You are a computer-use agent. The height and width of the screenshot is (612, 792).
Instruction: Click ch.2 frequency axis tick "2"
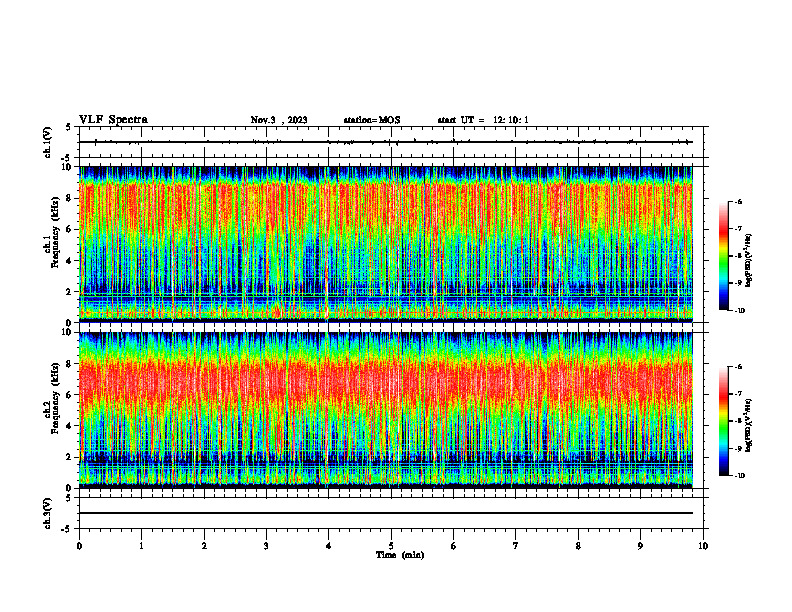click(70, 457)
